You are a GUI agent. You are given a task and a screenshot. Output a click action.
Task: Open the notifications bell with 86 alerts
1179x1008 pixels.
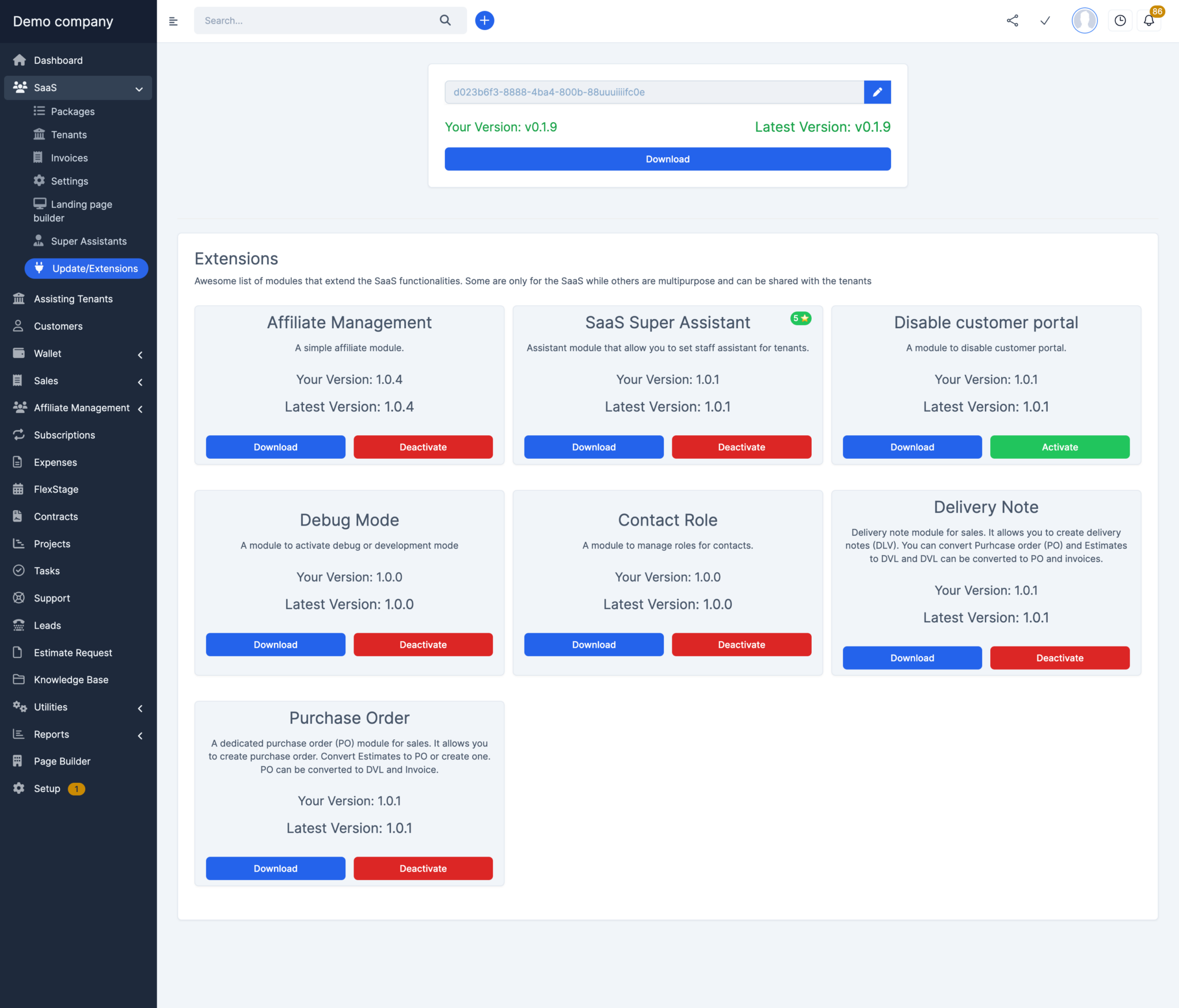click(x=1149, y=20)
